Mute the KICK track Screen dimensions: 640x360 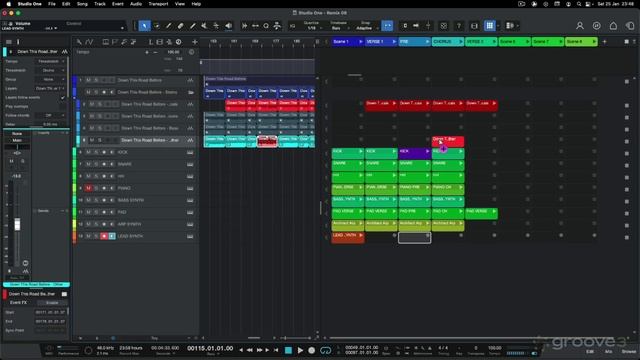coord(88,152)
